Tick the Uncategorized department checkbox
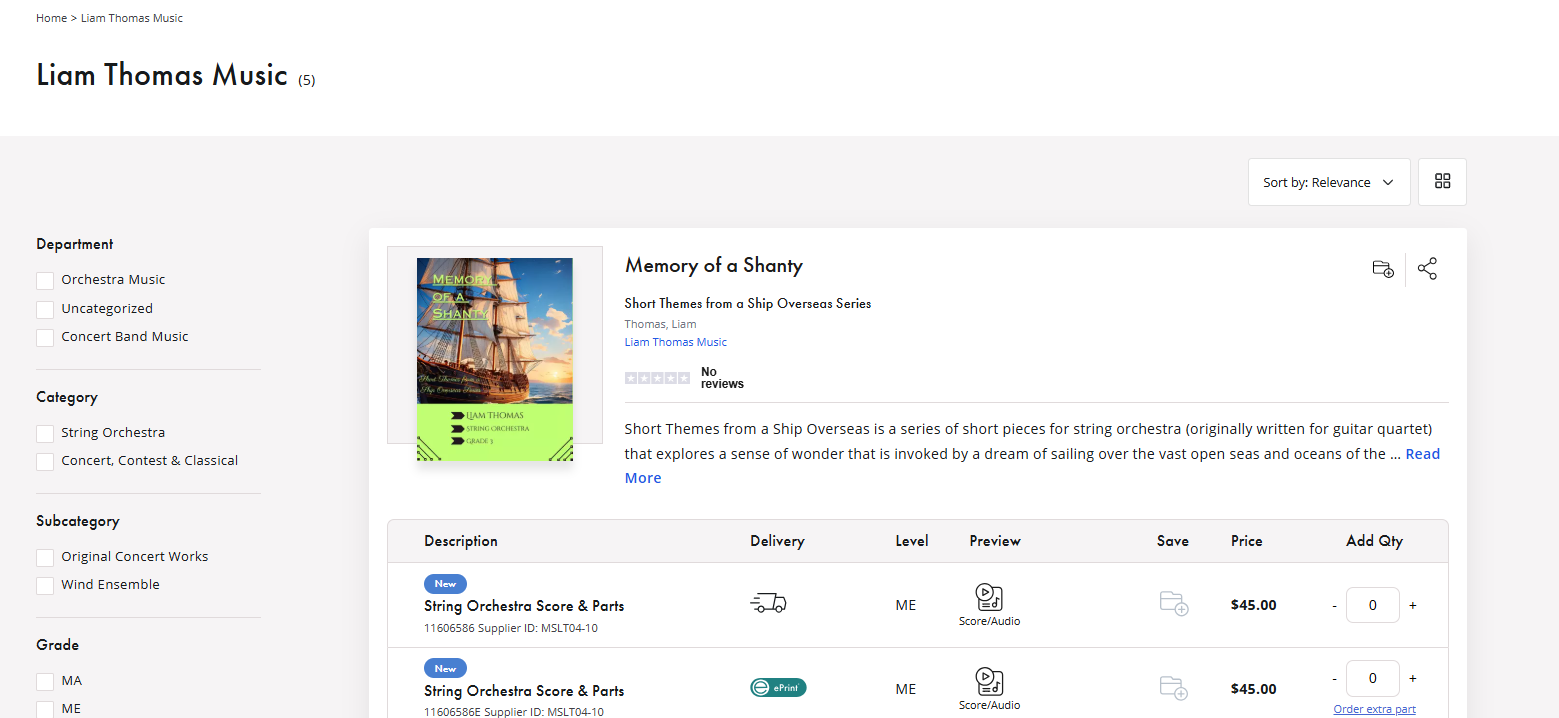This screenshot has height=718, width=1559. pos(45,310)
